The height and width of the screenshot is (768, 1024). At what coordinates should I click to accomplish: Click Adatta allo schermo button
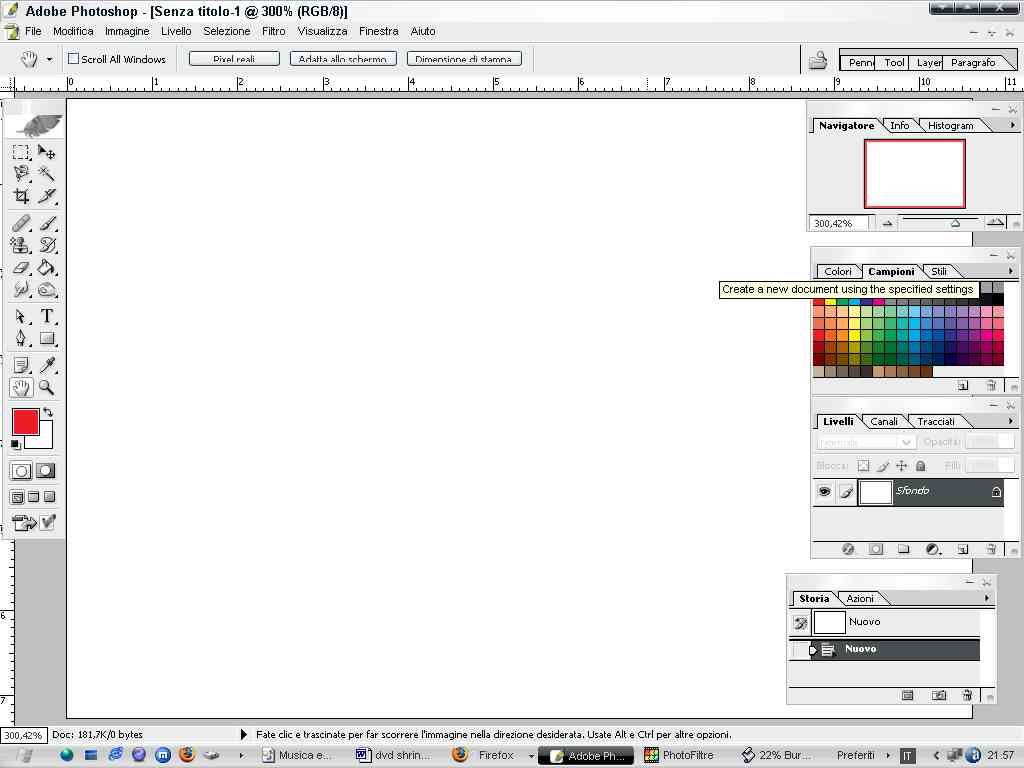pos(343,59)
